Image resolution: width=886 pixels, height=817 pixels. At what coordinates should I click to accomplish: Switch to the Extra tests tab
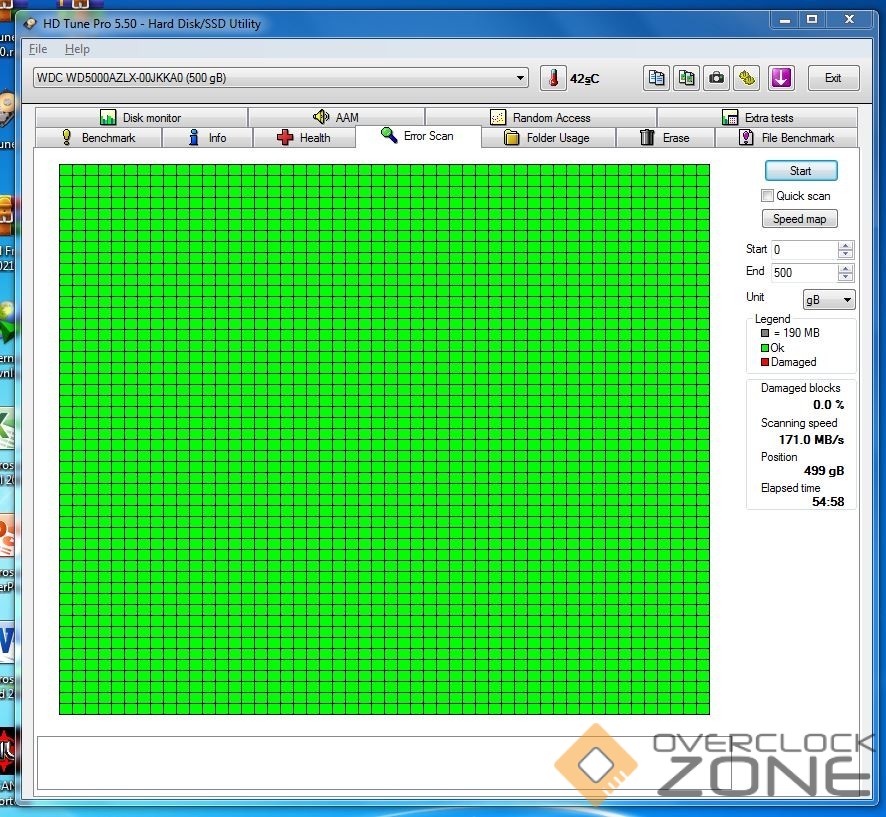(x=757, y=118)
